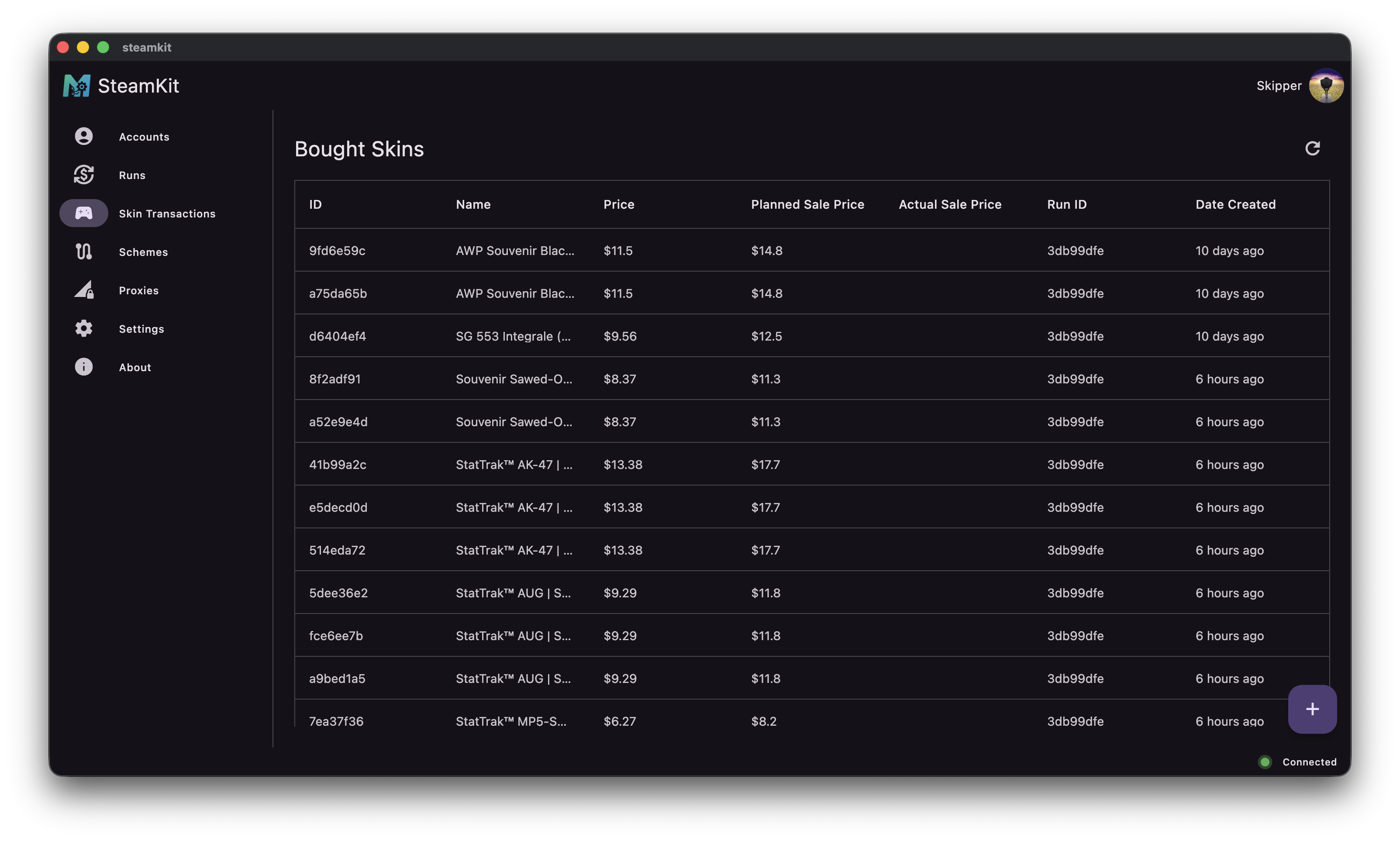
Task: Open the Accounts section icon in sidebar
Action: [x=83, y=136]
